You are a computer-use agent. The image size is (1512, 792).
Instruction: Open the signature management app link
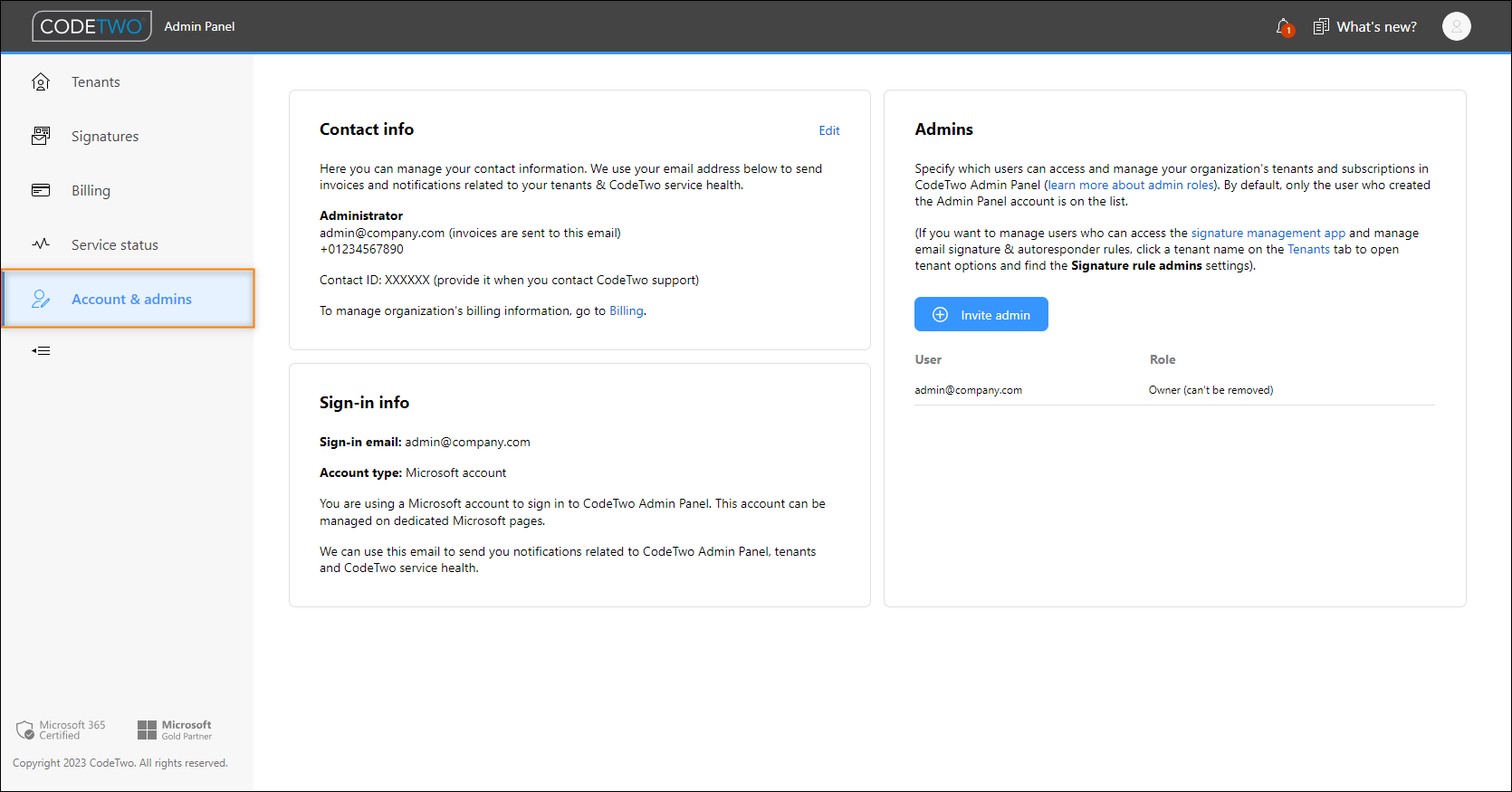pos(1268,233)
